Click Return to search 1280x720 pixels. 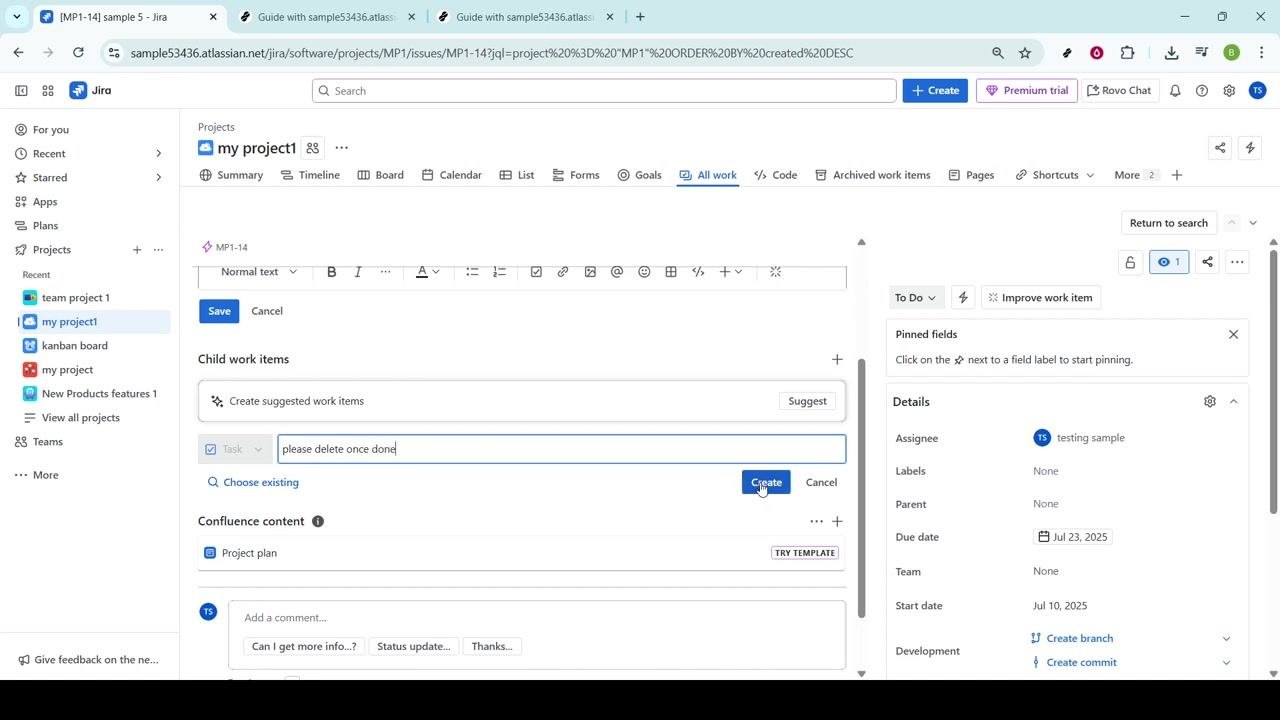1168,223
